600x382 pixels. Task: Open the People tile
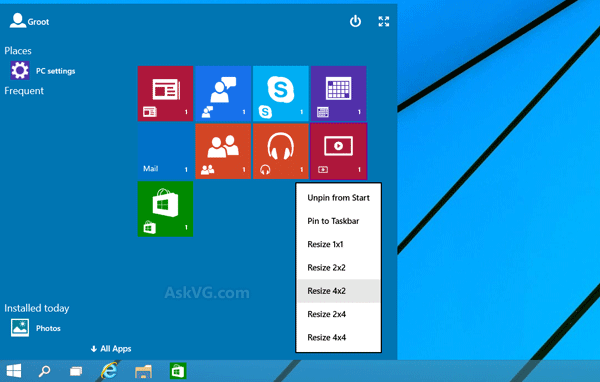[223, 151]
